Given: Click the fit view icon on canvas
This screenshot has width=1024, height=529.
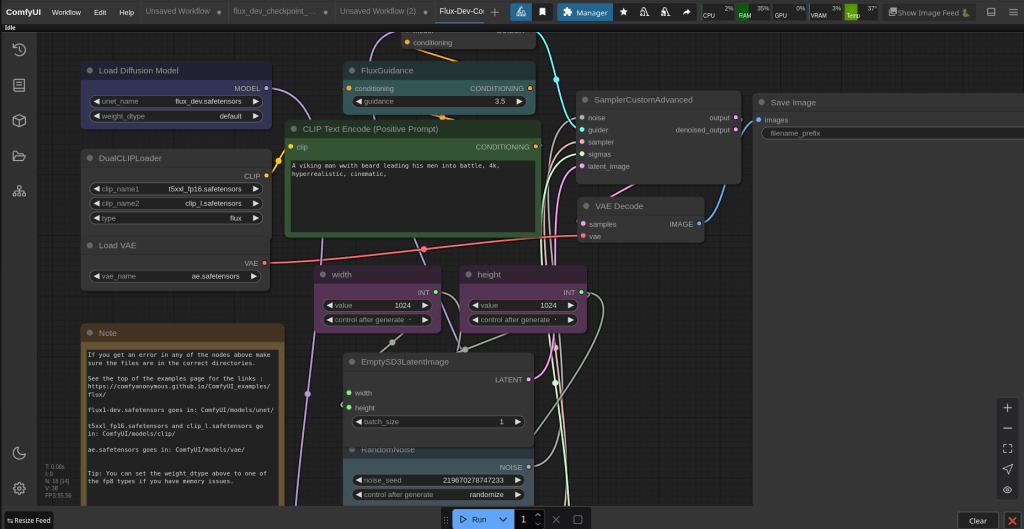Looking at the screenshot, I should click(x=1007, y=448).
